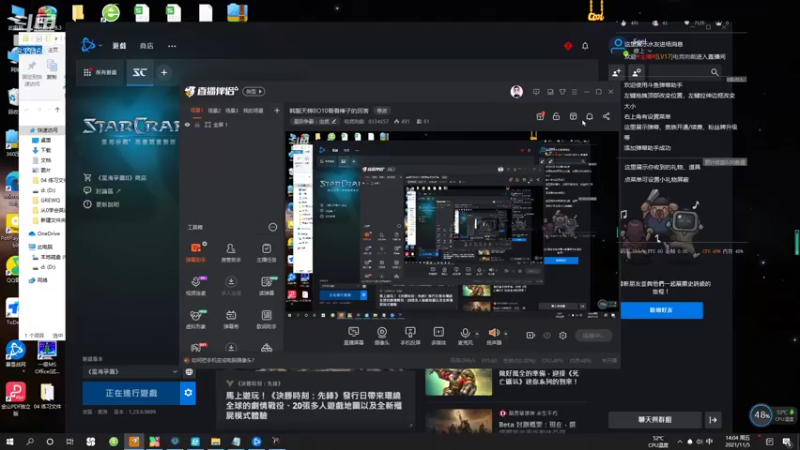Screen dimensions: 800x450
Task: Open the 虚拟形象 toolbox tool
Action: tap(196, 319)
